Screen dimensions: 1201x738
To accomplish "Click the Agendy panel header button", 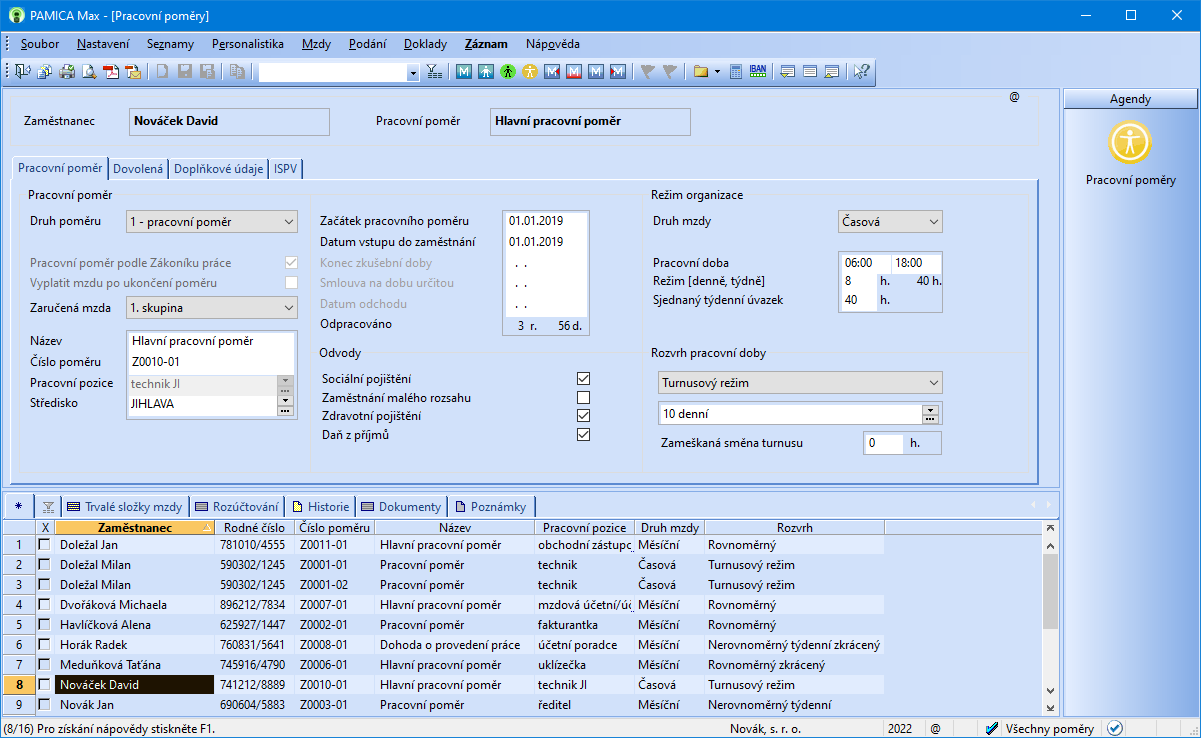I will click(1130, 99).
